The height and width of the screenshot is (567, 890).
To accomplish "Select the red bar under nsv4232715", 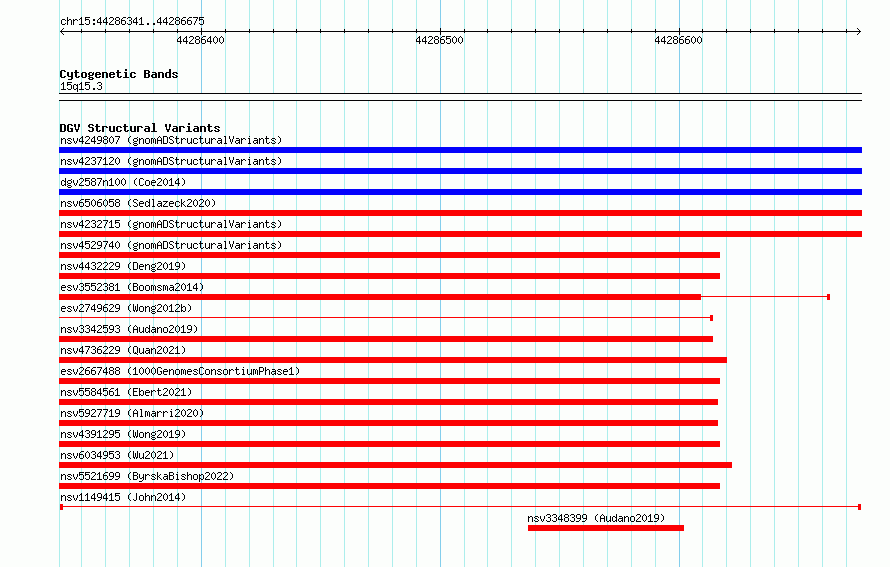I will (460, 234).
